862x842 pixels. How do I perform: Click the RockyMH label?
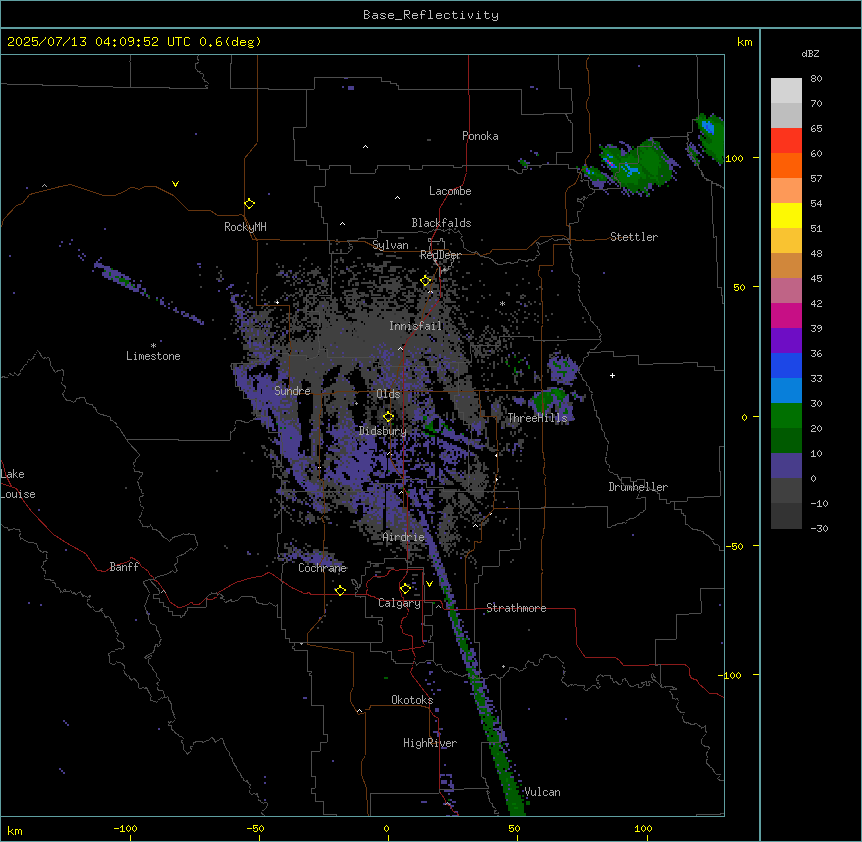pos(245,227)
